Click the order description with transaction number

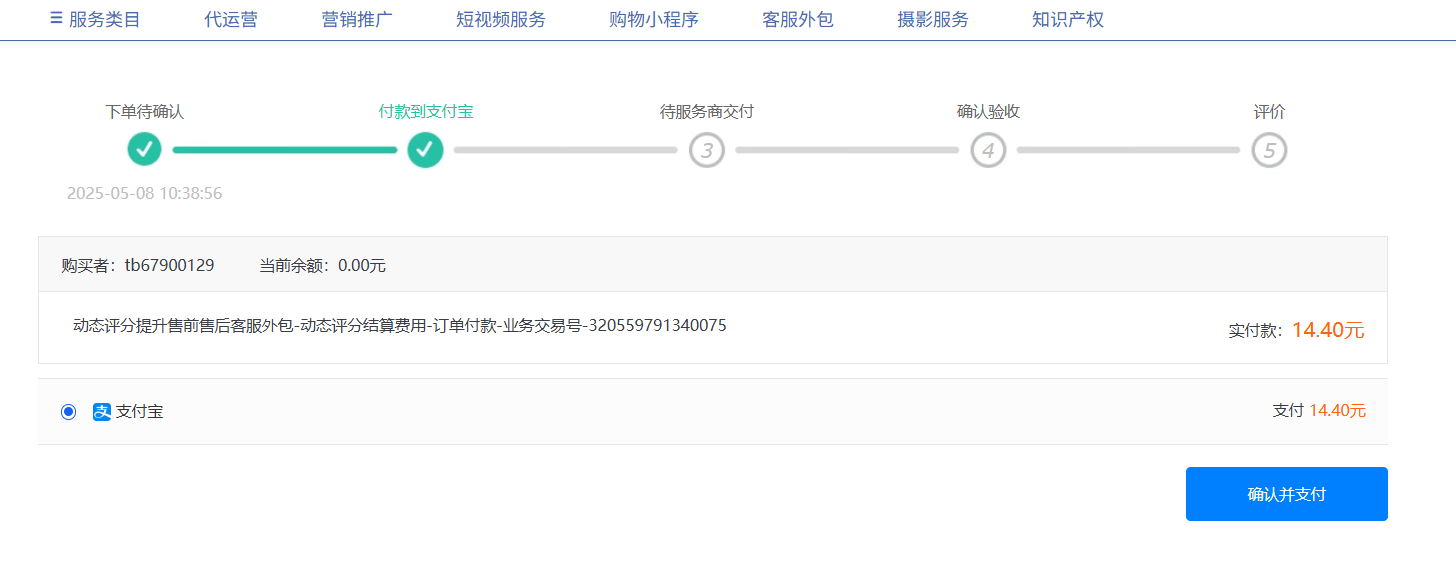[399, 325]
